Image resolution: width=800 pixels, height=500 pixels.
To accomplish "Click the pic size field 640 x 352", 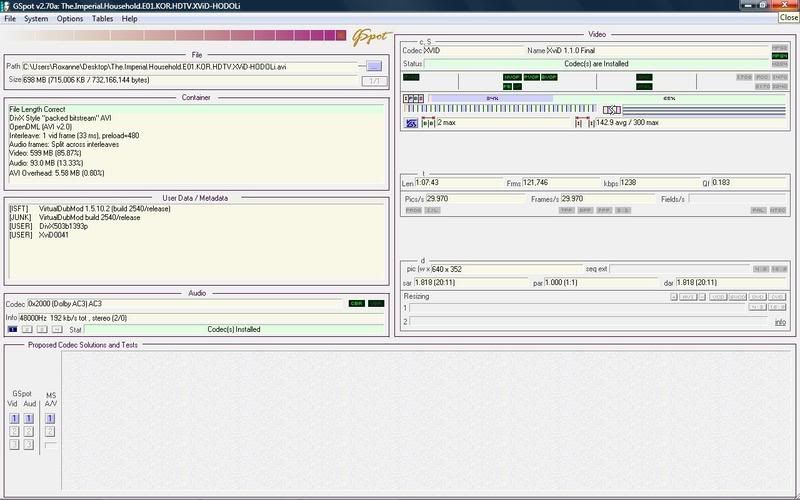I will [x=506, y=269].
